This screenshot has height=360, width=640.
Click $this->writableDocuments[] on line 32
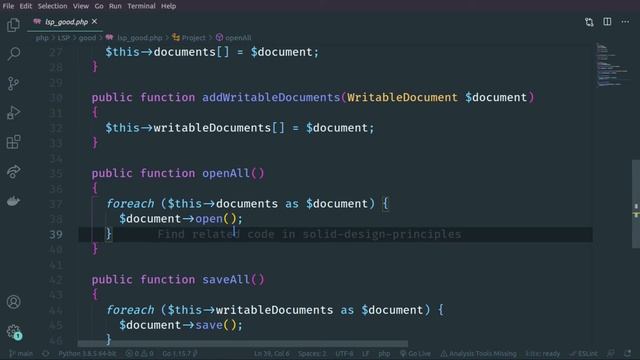click(x=195, y=128)
